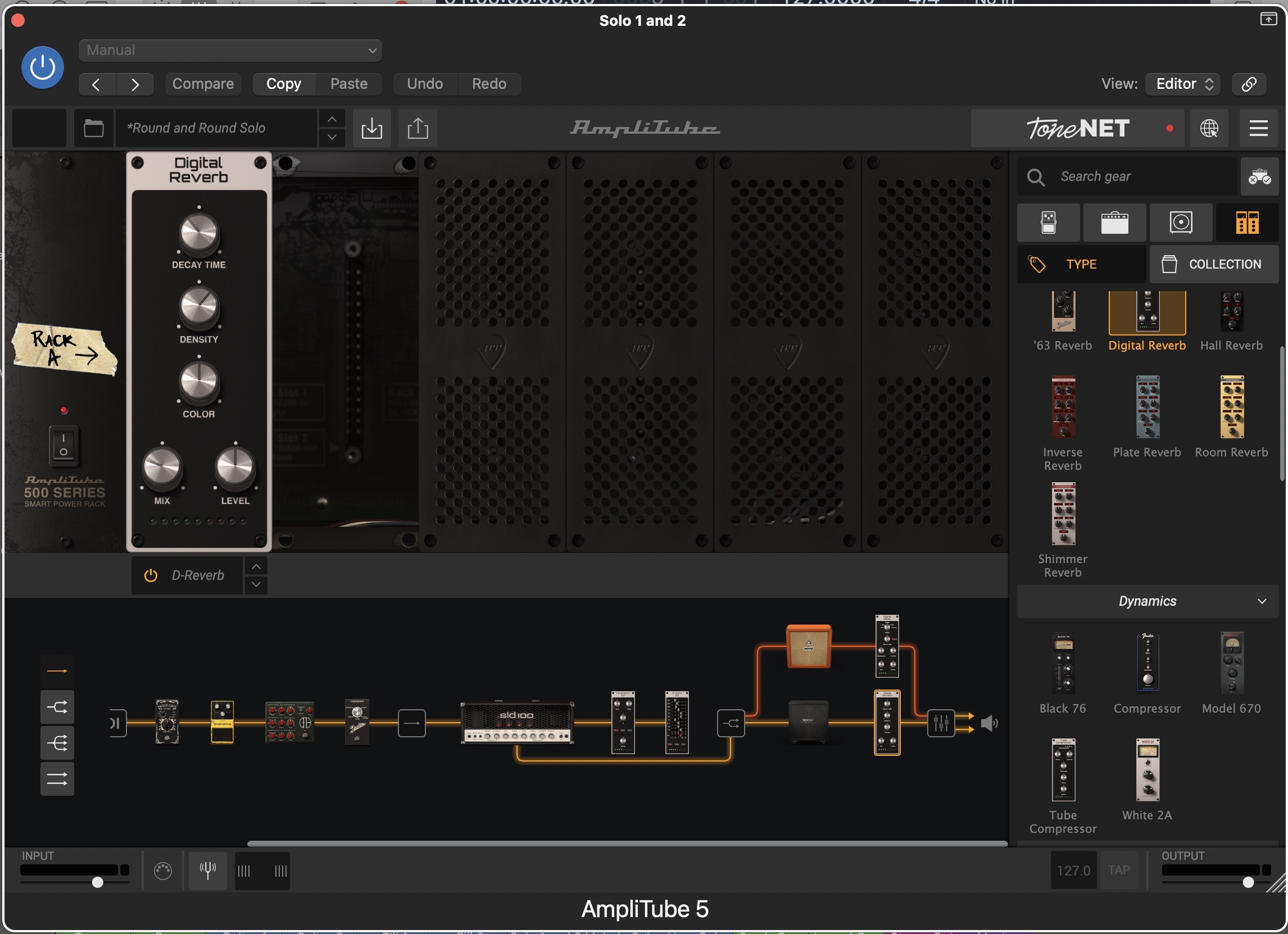This screenshot has width=1288, height=934.
Task: Open the Manual preset dropdown
Action: click(230, 51)
